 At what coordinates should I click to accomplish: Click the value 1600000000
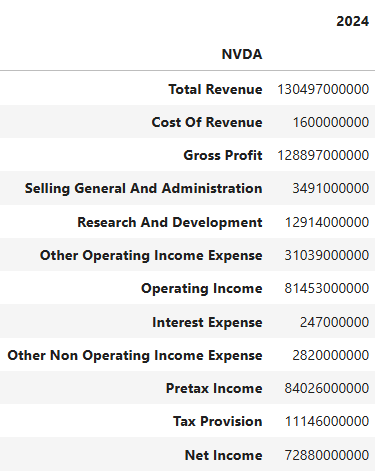pos(331,122)
